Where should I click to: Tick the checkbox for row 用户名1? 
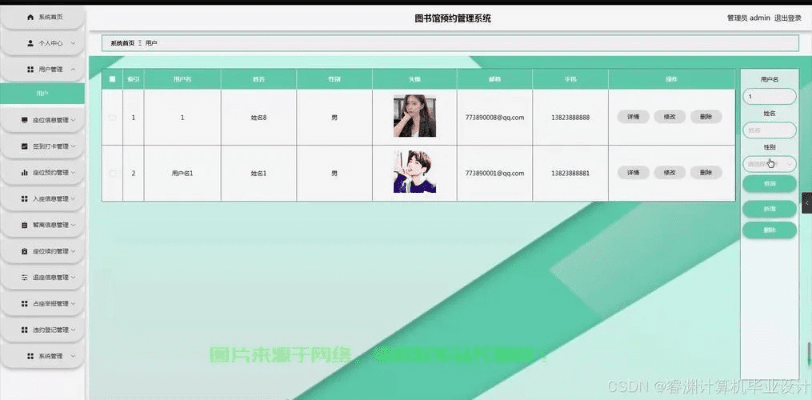[112, 173]
